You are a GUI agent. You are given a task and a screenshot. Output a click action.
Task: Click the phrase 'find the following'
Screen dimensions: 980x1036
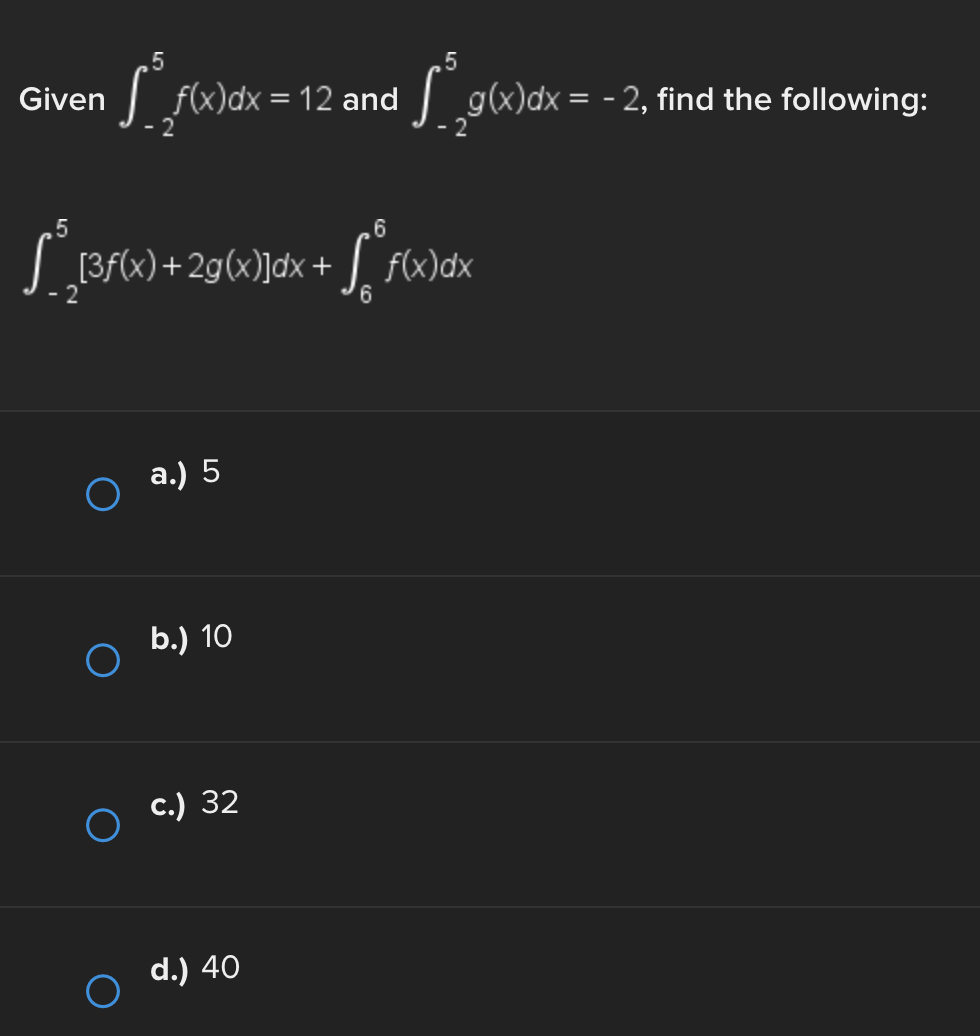790,99
